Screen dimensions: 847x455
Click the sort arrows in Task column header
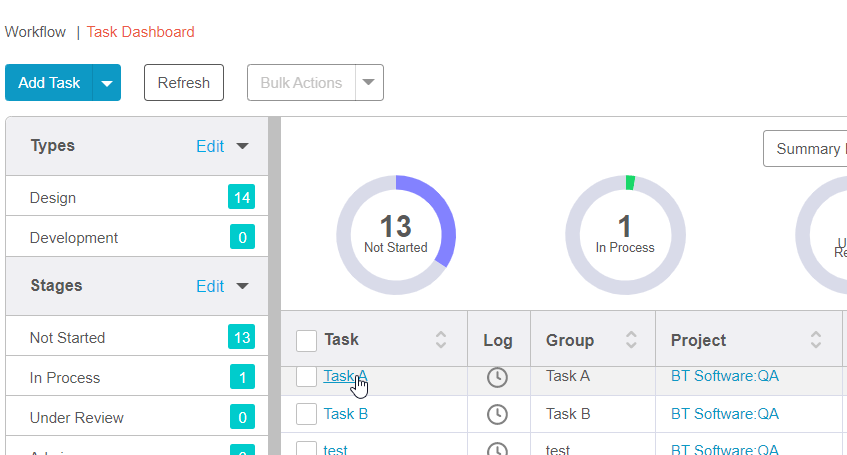pyautogui.click(x=441, y=340)
